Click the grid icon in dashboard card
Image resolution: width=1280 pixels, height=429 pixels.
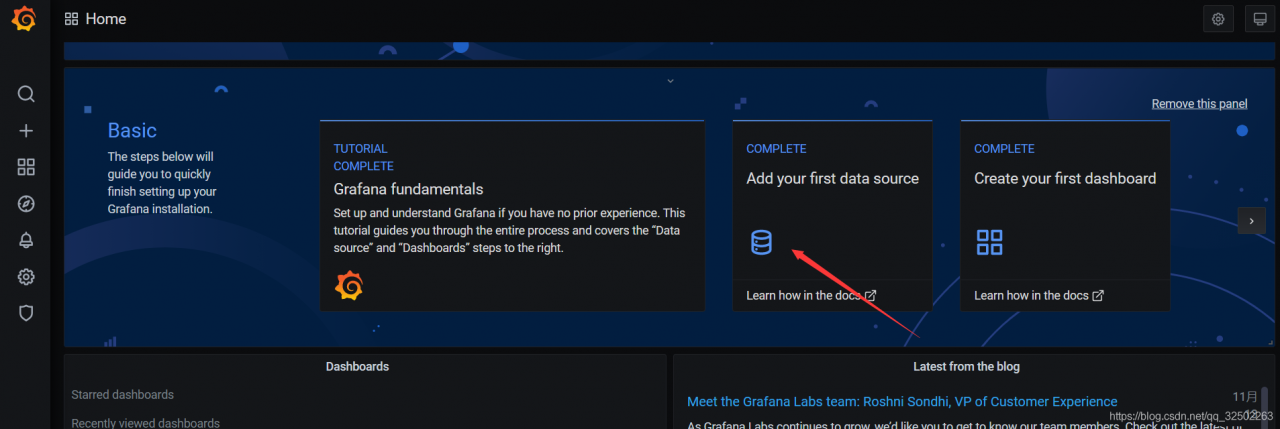[989, 242]
